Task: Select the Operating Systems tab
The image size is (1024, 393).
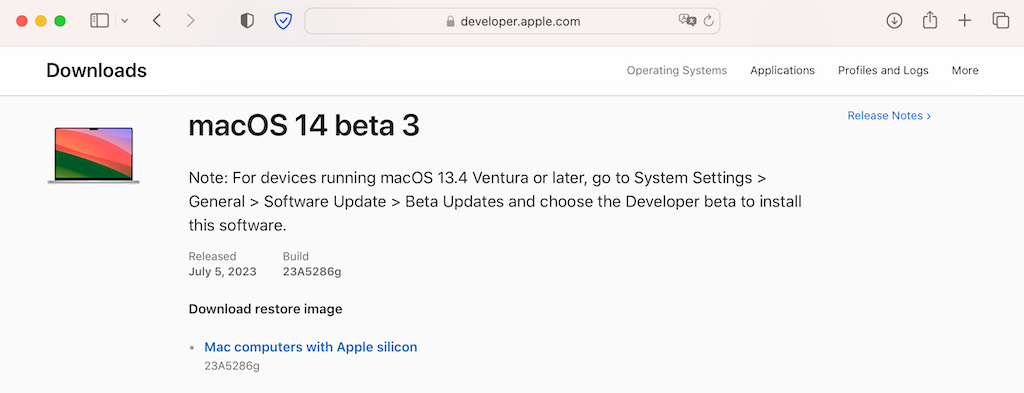Action: click(x=677, y=71)
